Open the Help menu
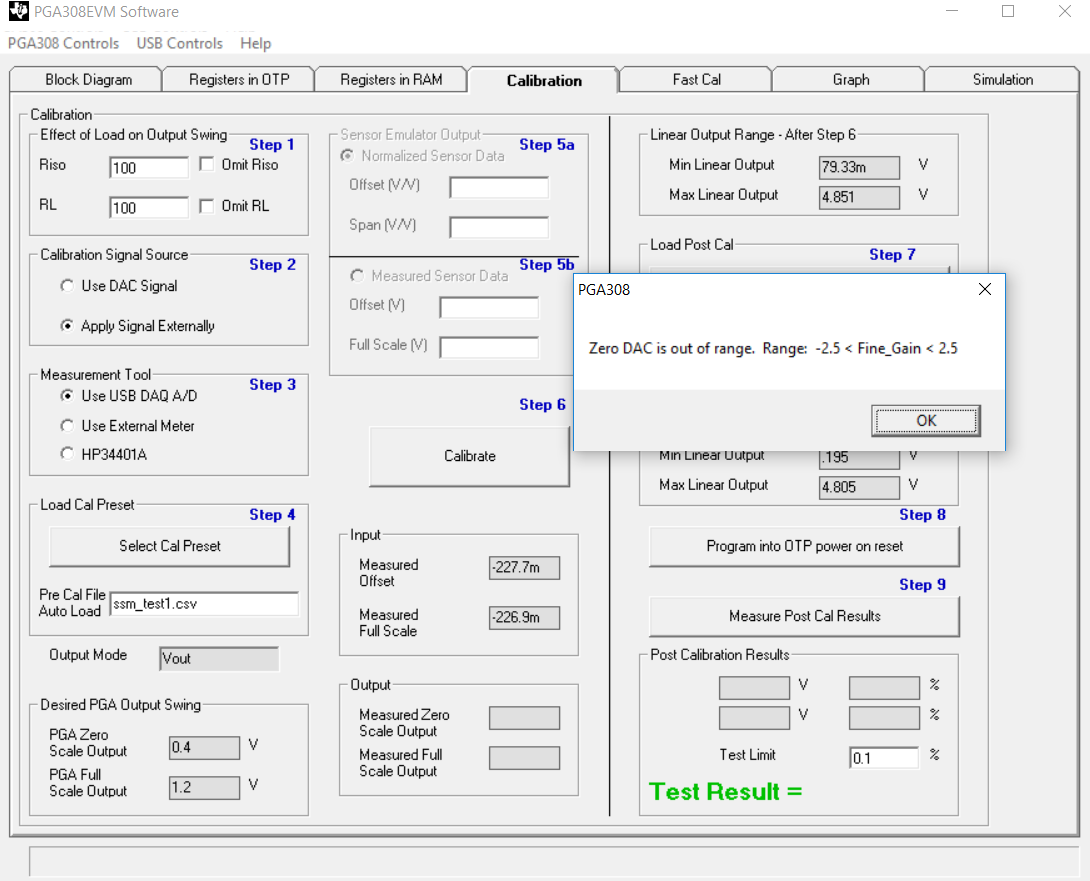The width and height of the screenshot is (1090, 881). (x=255, y=43)
